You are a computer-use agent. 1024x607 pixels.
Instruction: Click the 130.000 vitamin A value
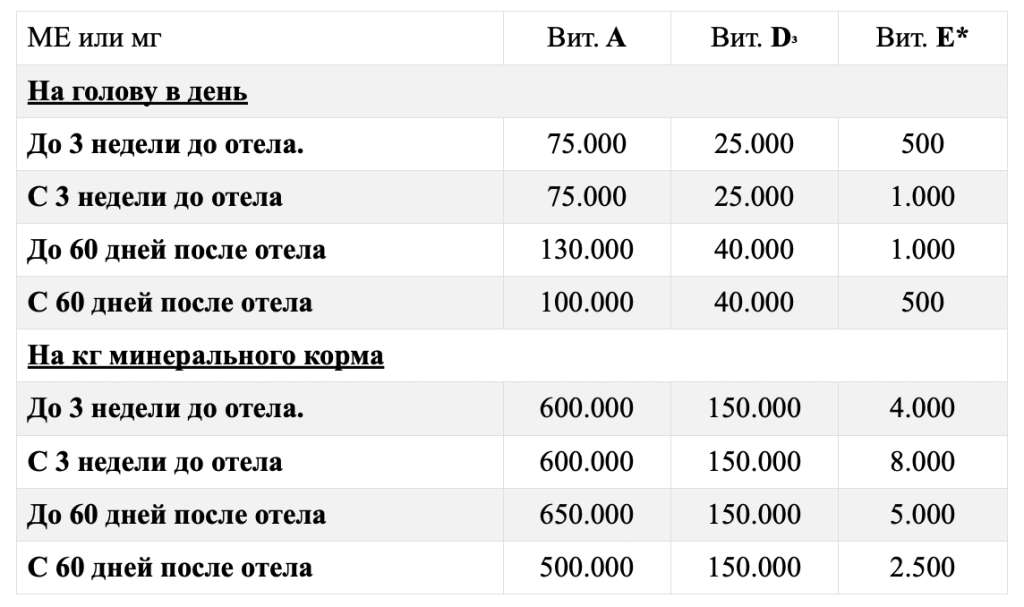(586, 250)
